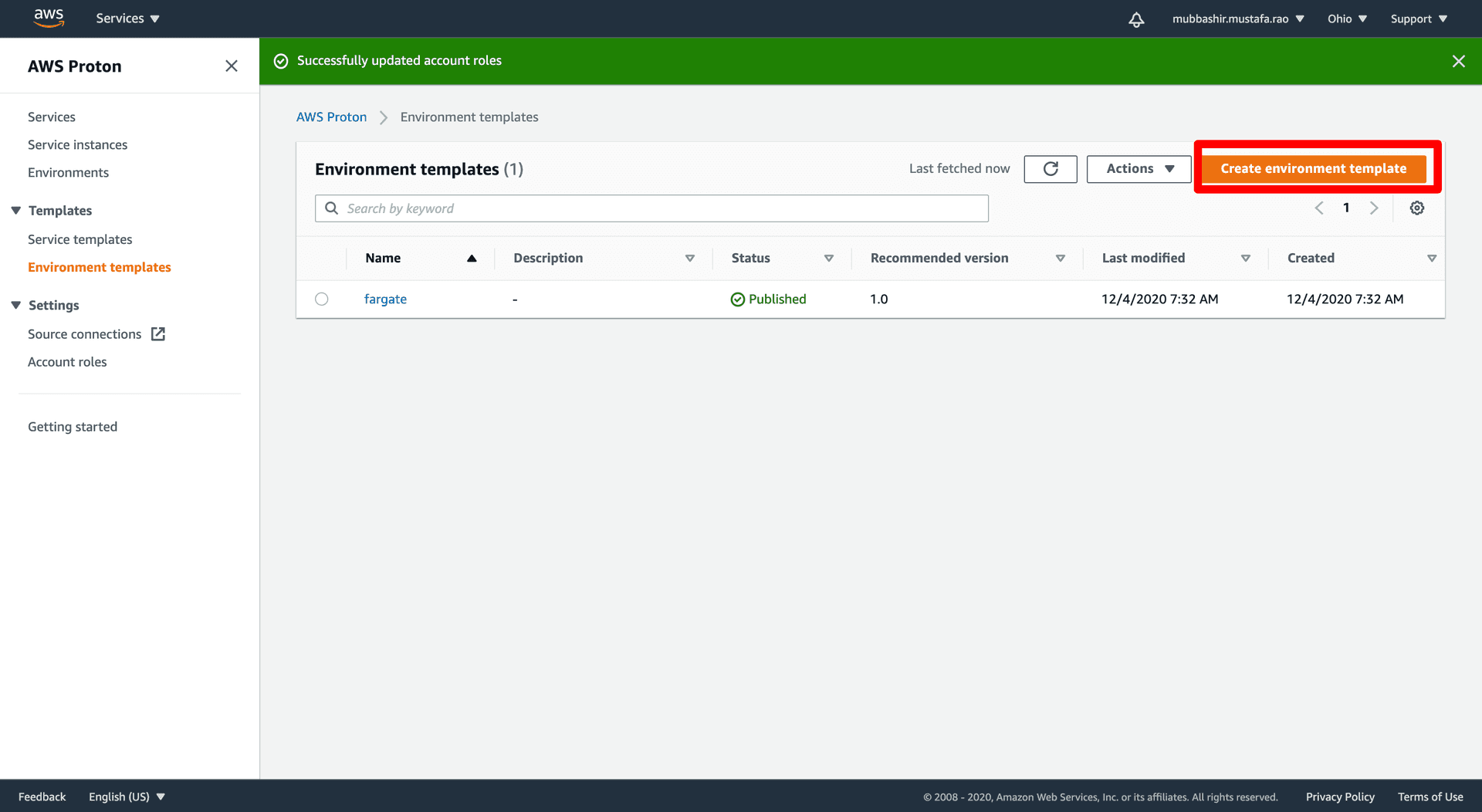Open Environments in sidebar
The width and height of the screenshot is (1482, 812).
point(68,173)
